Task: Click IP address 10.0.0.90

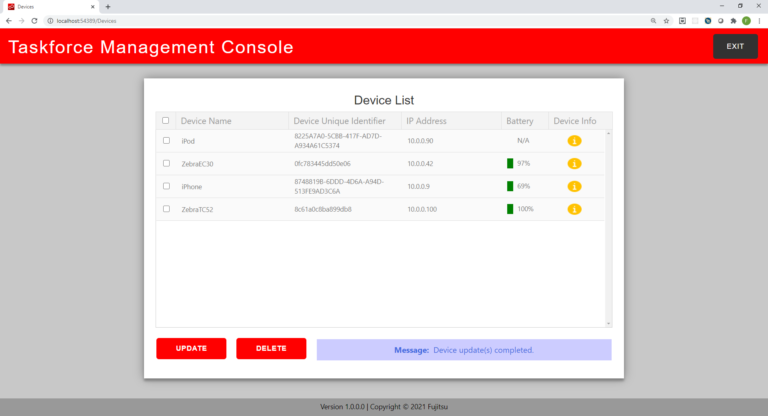Action: 420,141
